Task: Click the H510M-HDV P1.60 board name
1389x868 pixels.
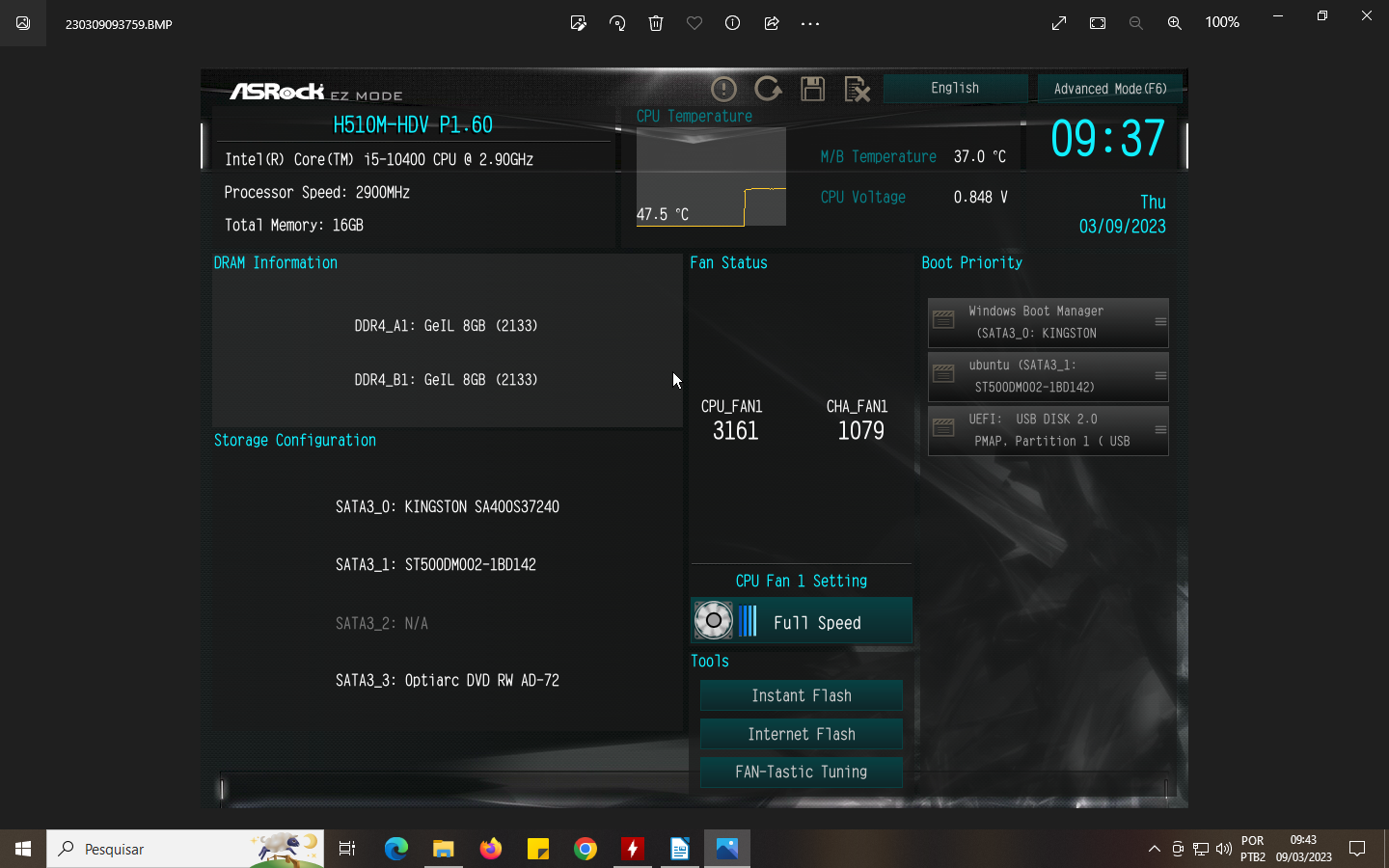Action: pos(413,124)
